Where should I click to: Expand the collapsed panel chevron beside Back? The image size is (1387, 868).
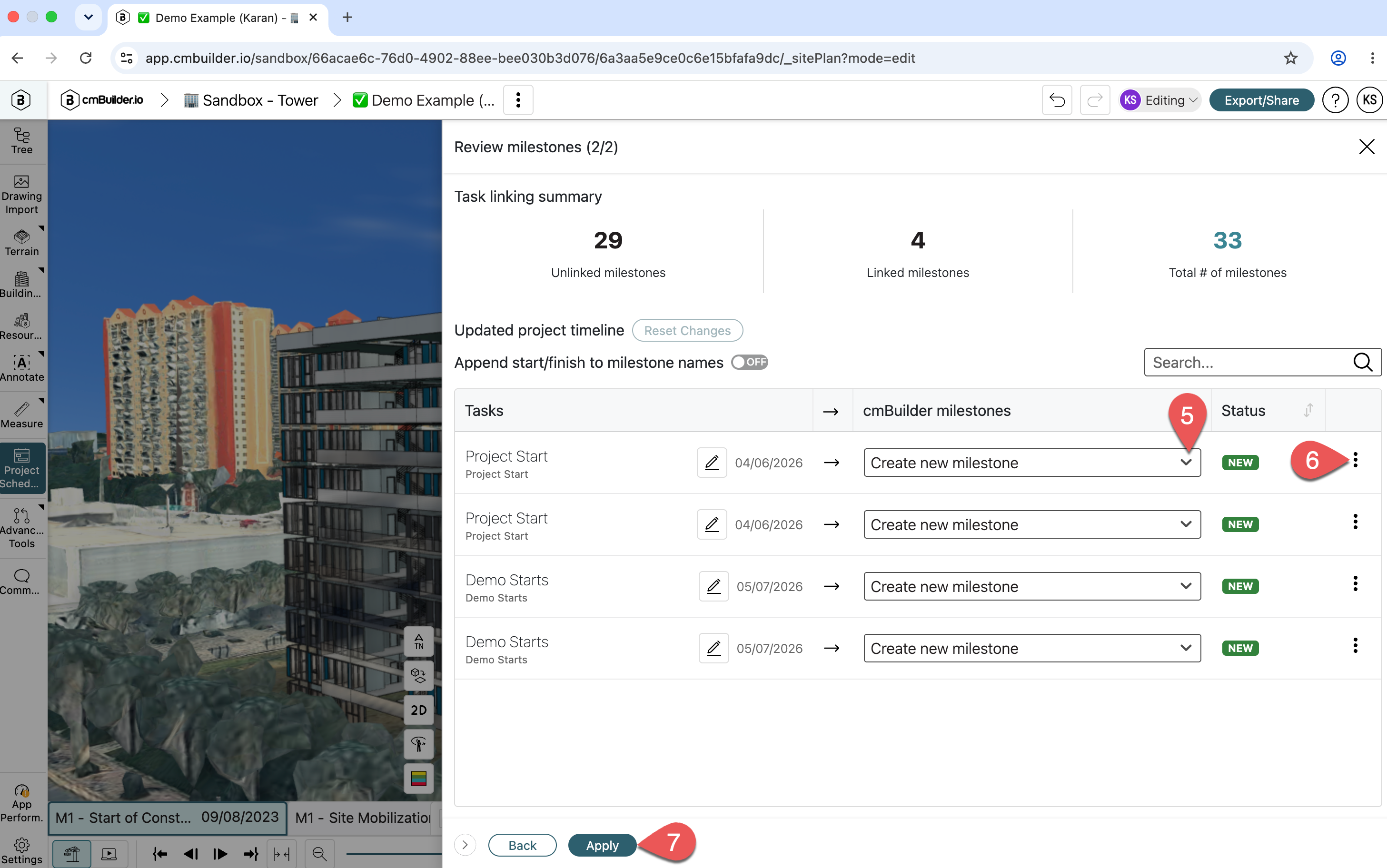pyautogui.click(x=465, y=845)
